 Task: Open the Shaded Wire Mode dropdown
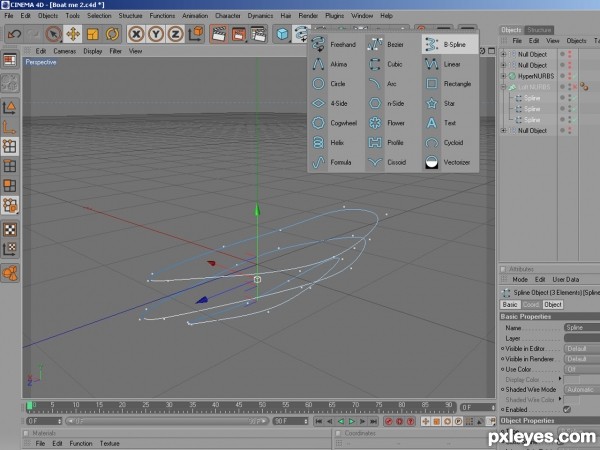click(x=582, y=390)
